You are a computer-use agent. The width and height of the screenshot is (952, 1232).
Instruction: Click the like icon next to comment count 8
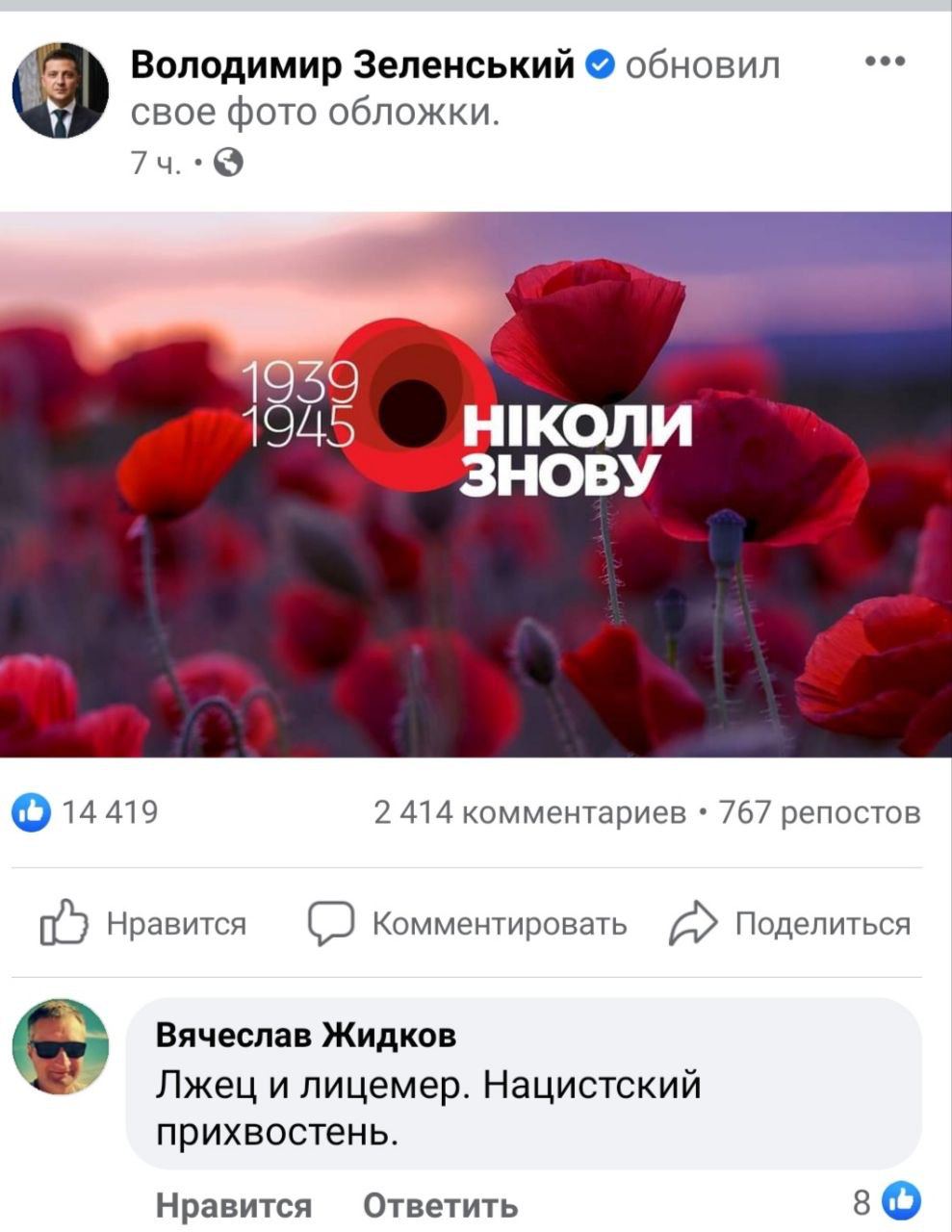click(901, 1201)
